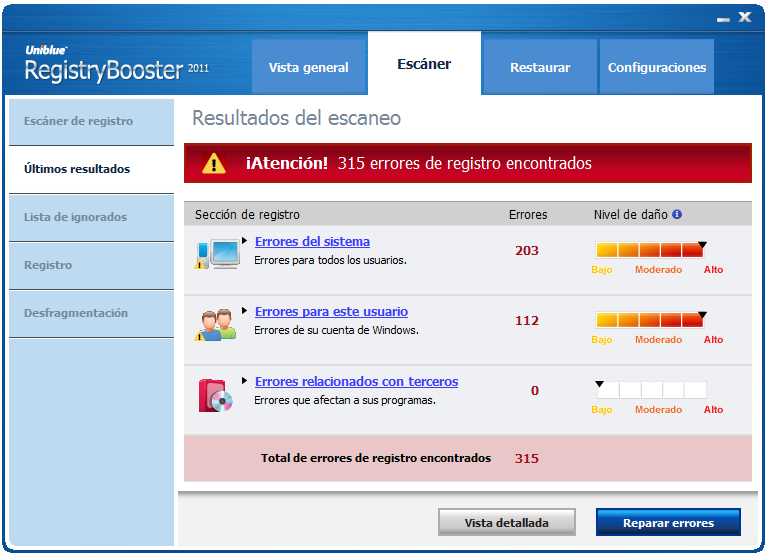Click the system errors computer icon

(217, 254)
